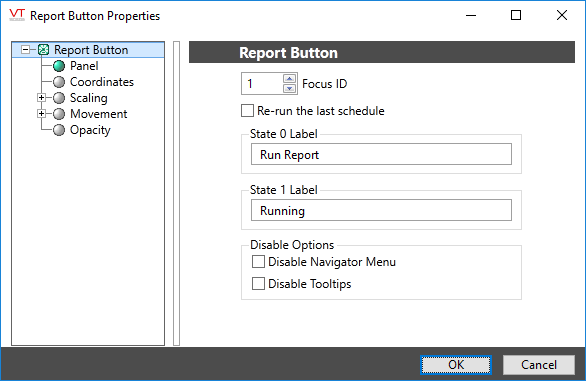Expand the Movement tree node
Image resolution: width=586 pixels, height=381 pixels.
click(x=41, y=114)
